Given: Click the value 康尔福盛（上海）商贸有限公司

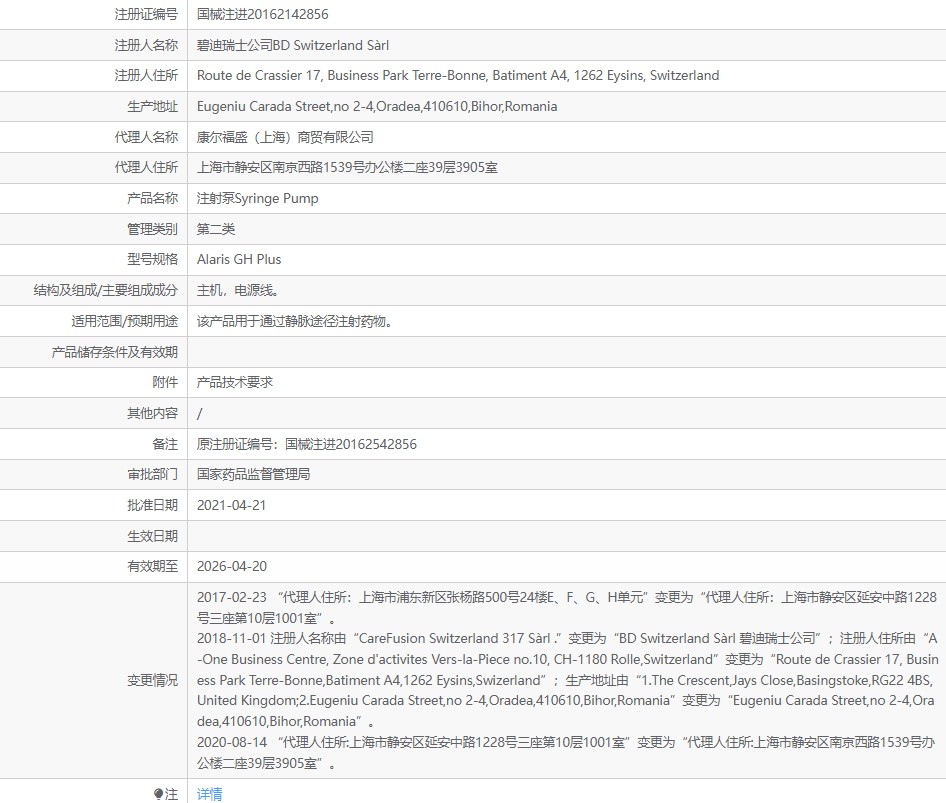Looking at the screenshot, I should 285,138.
